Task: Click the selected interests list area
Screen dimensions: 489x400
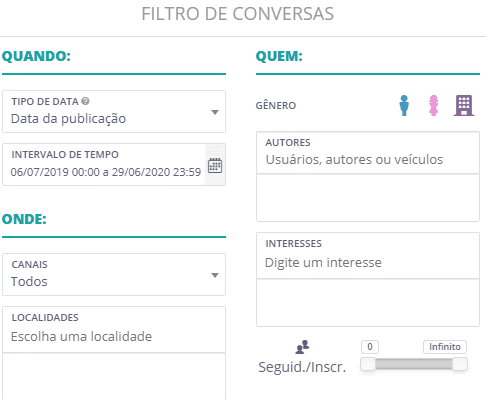Action: 368,303
